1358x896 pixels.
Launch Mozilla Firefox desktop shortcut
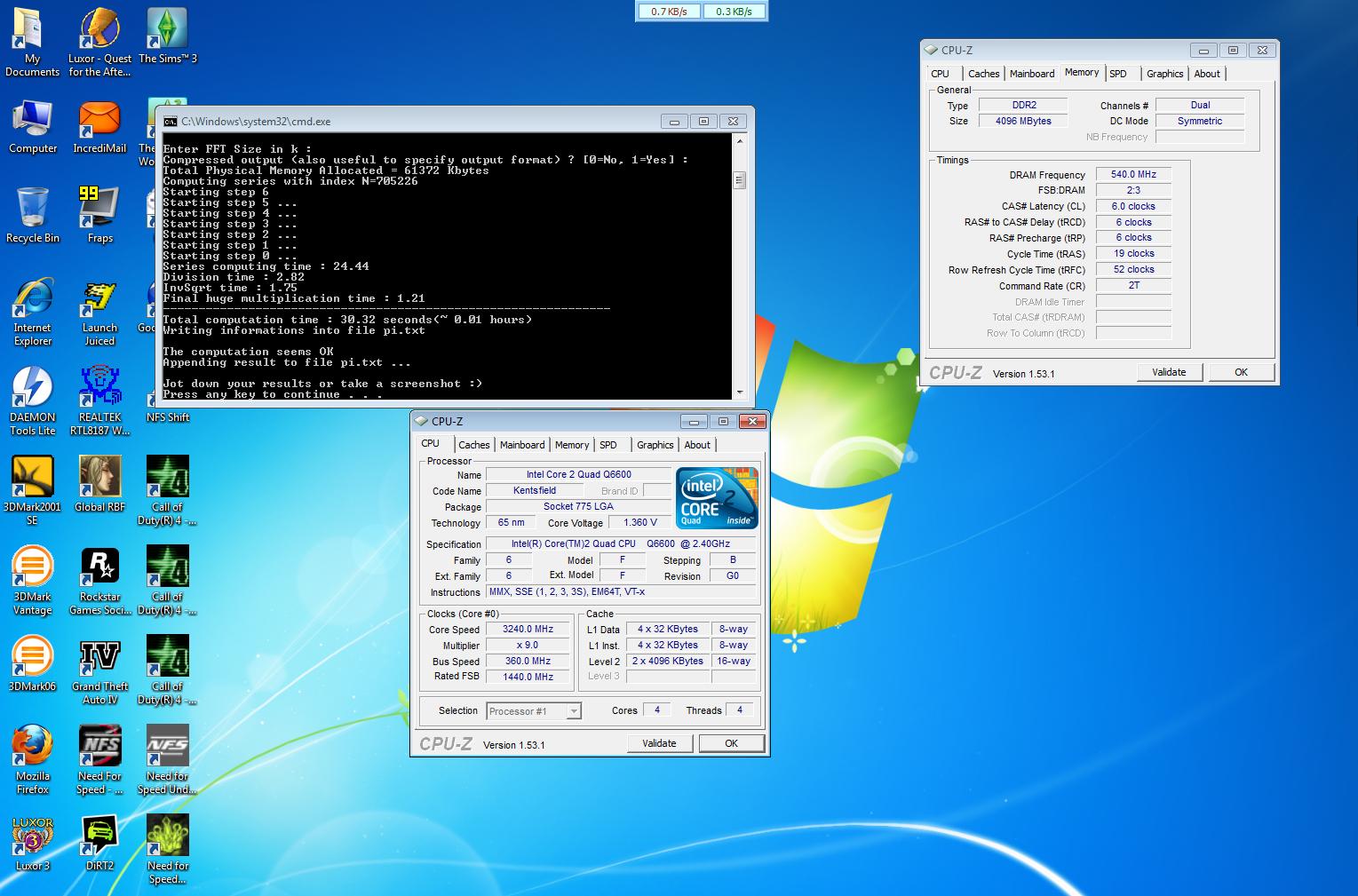32,759
